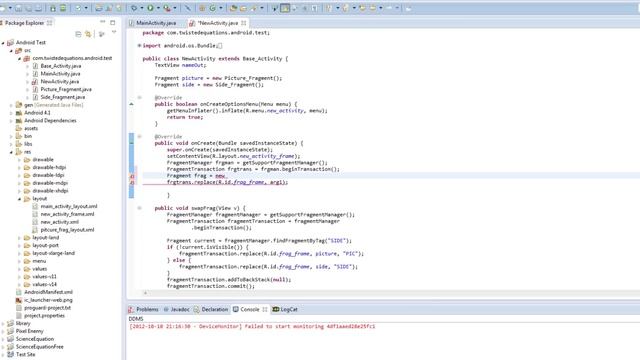Collapse the src folder in Package Explorer
This screenshot has height=360, width=640.
click(x=11, y=51)
